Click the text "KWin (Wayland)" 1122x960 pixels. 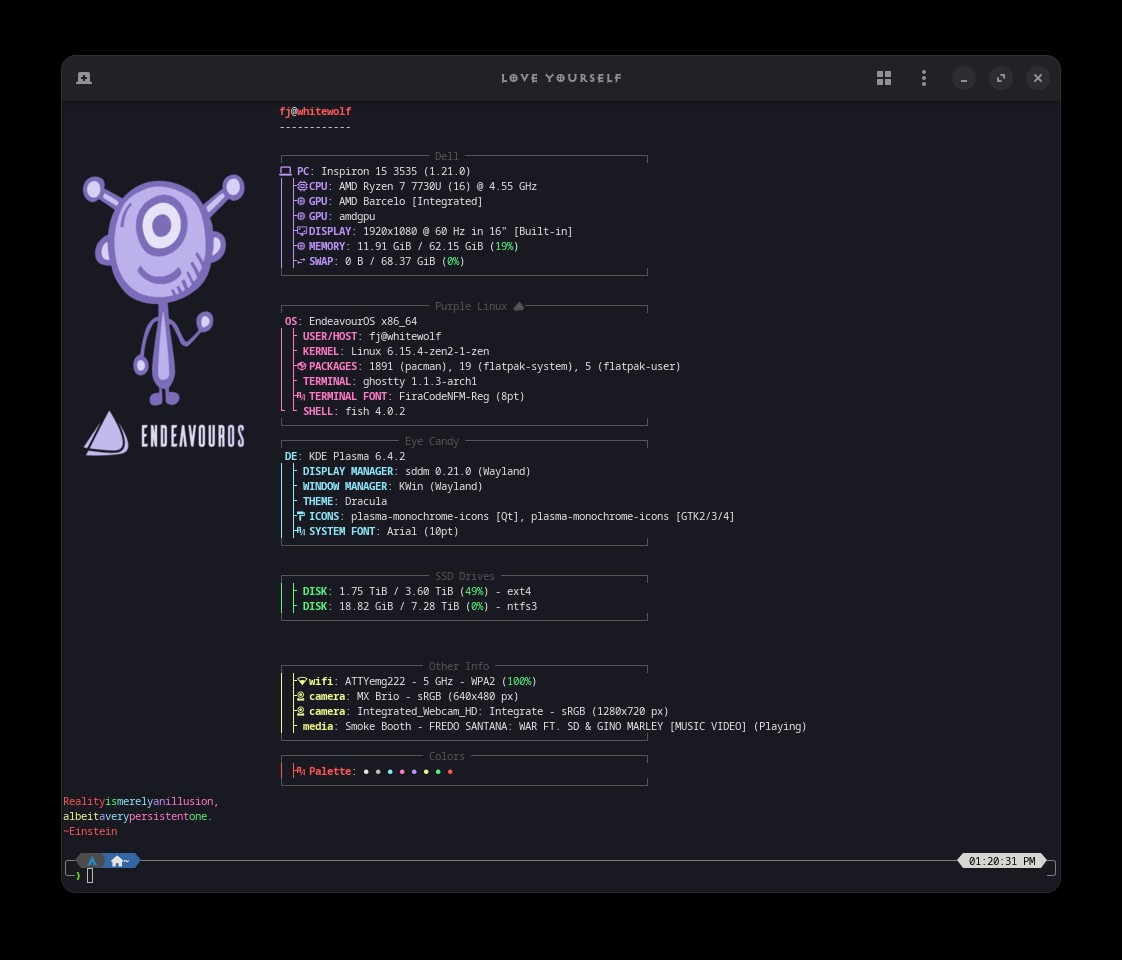[441, 487]
